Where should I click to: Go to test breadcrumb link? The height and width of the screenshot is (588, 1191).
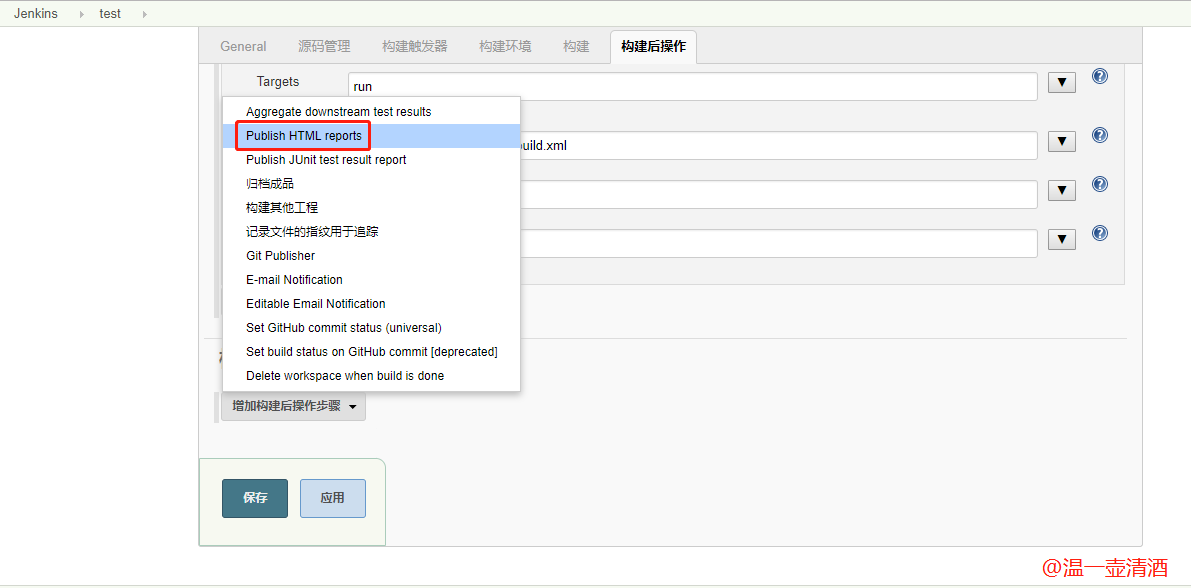click(x=110, y=14)
